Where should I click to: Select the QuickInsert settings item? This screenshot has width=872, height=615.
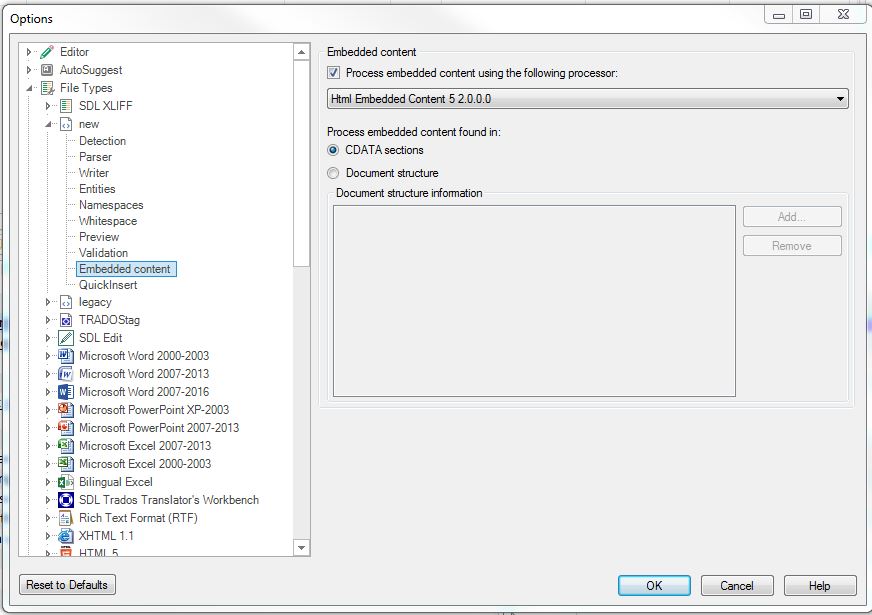(108, 285)
